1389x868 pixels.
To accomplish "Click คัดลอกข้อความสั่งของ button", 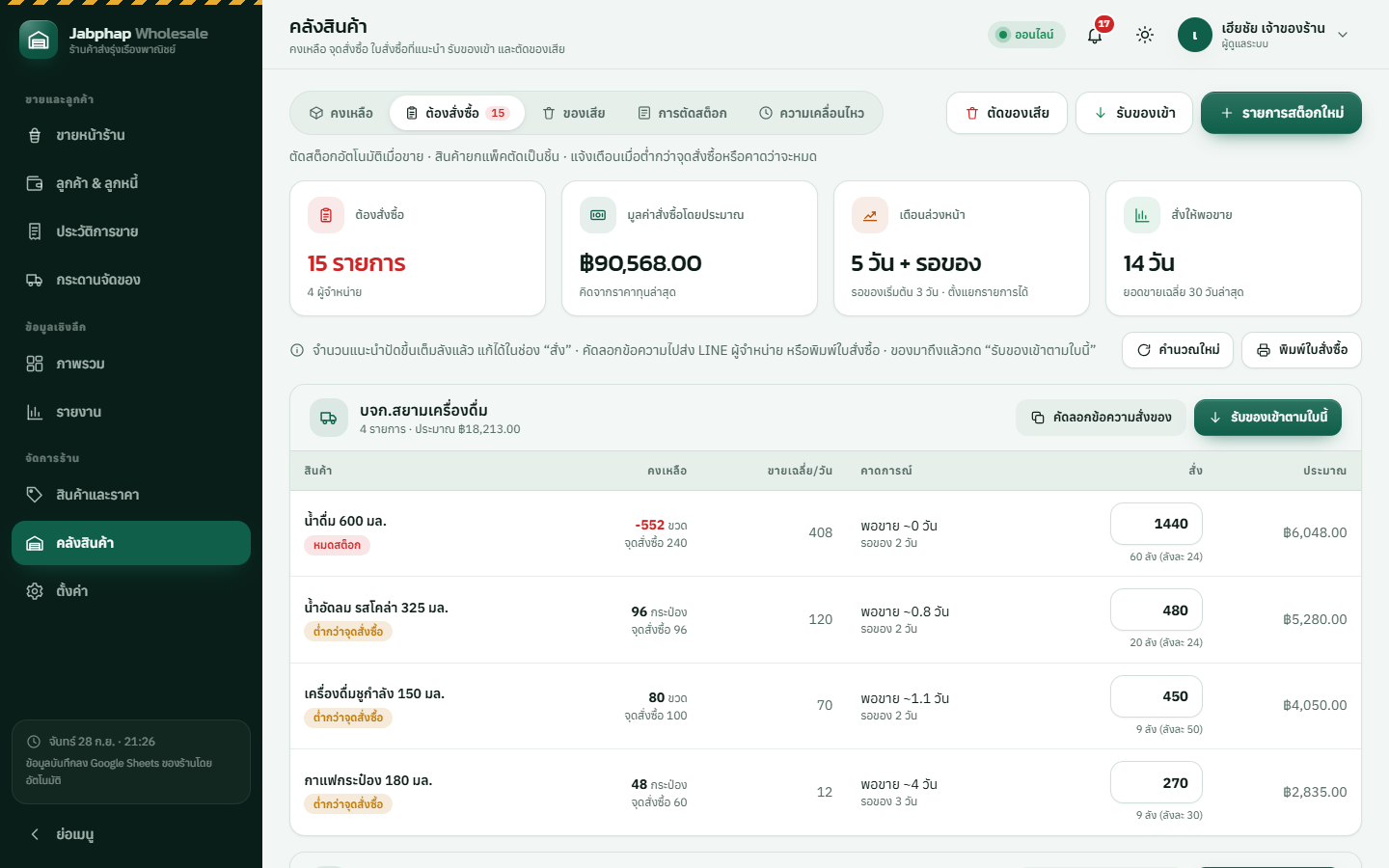I will point(1101,418).
